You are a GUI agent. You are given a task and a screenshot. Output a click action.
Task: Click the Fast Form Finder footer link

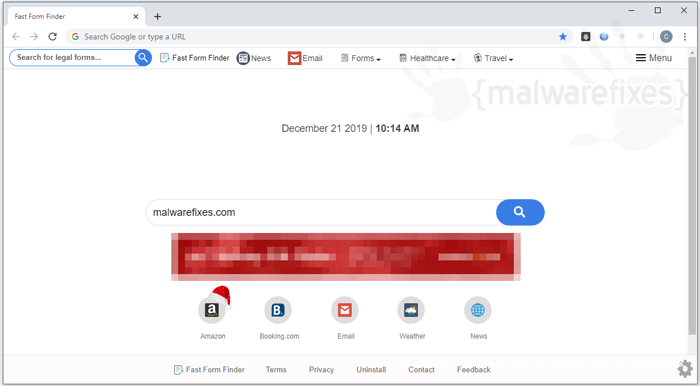[209, 369]
